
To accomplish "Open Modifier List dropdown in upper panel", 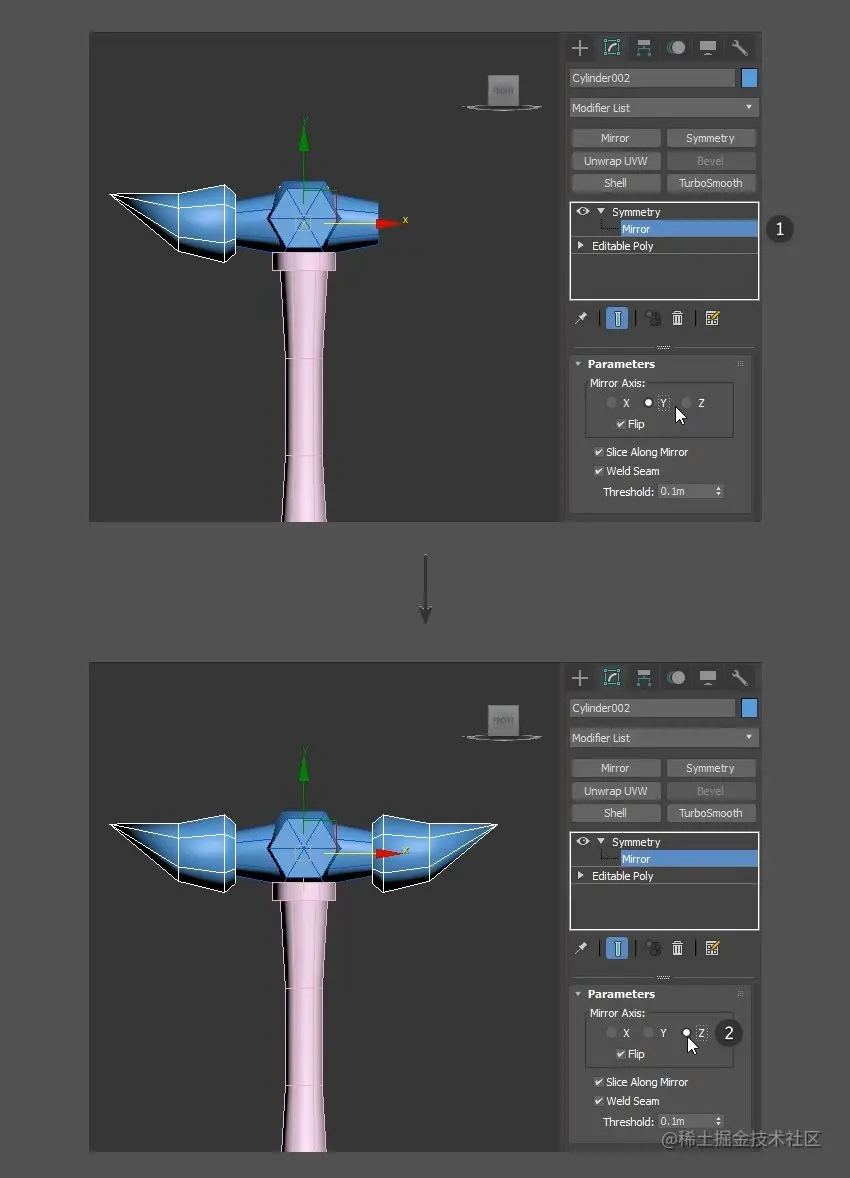I will (664, 107).
